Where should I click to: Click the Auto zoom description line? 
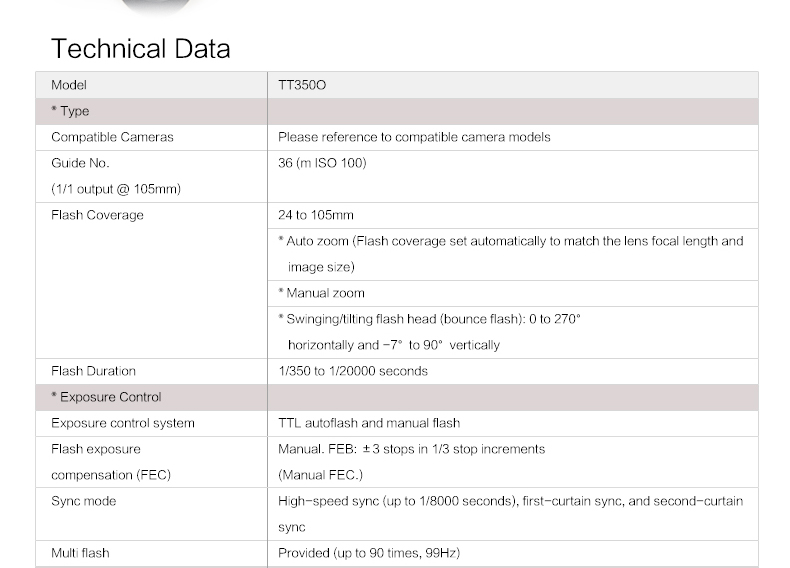tap(510, 241)
